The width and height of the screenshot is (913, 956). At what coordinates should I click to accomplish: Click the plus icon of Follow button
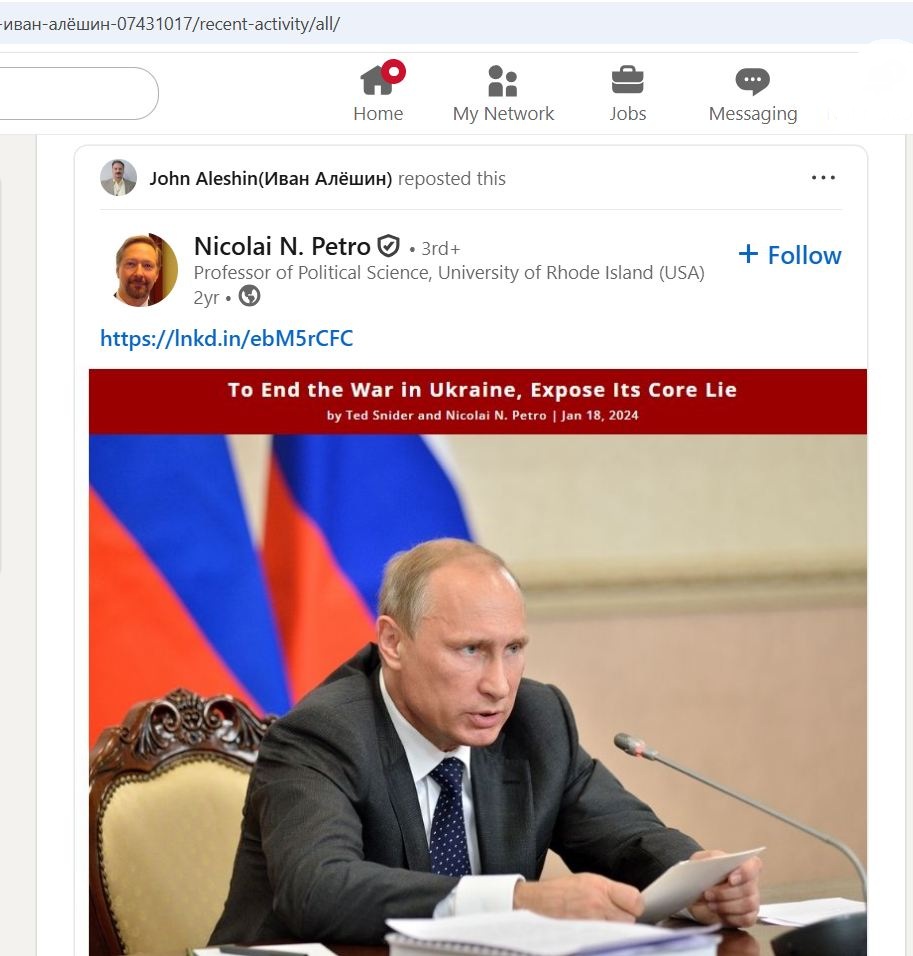pos(748,254)
